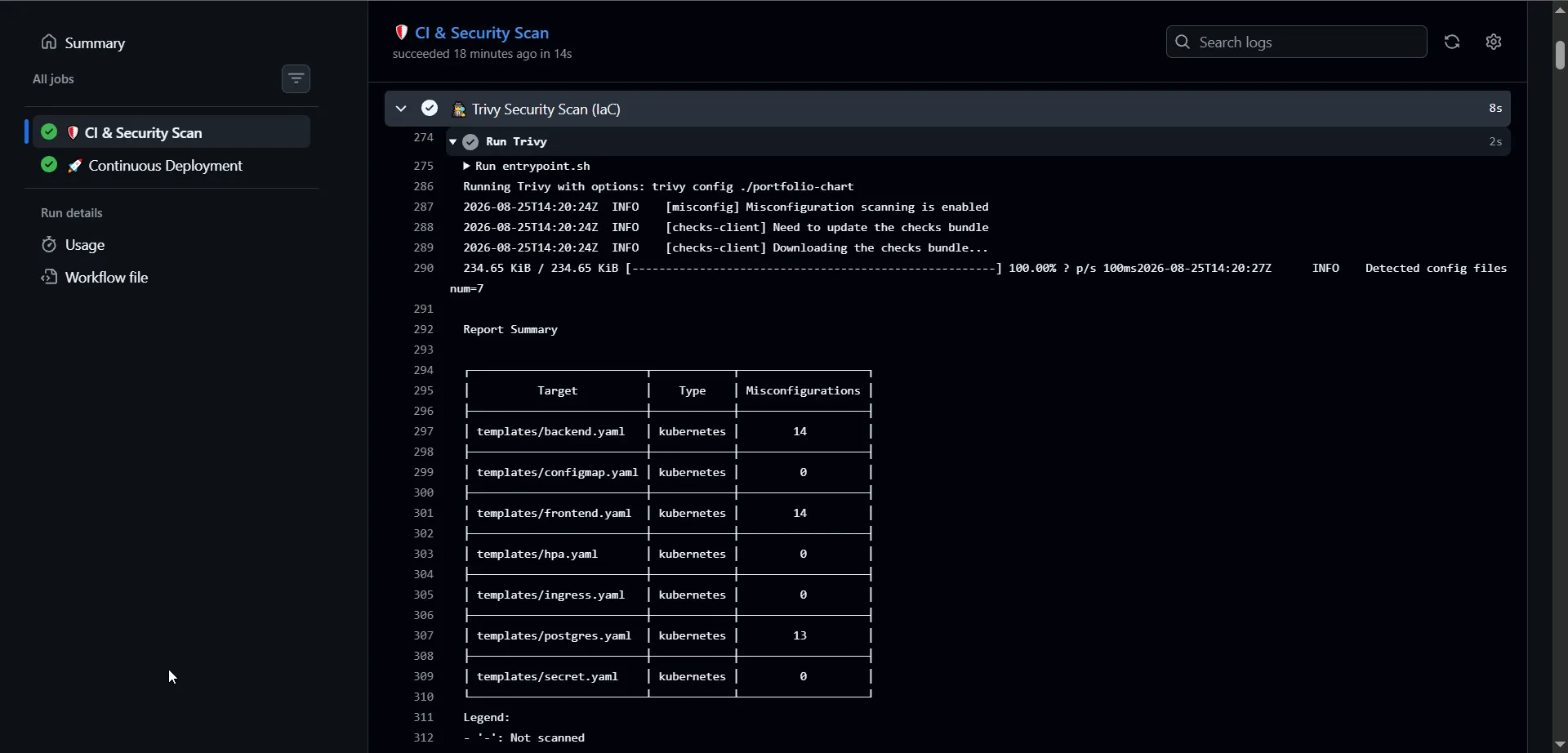Click log line number 297

coord(423,431)
